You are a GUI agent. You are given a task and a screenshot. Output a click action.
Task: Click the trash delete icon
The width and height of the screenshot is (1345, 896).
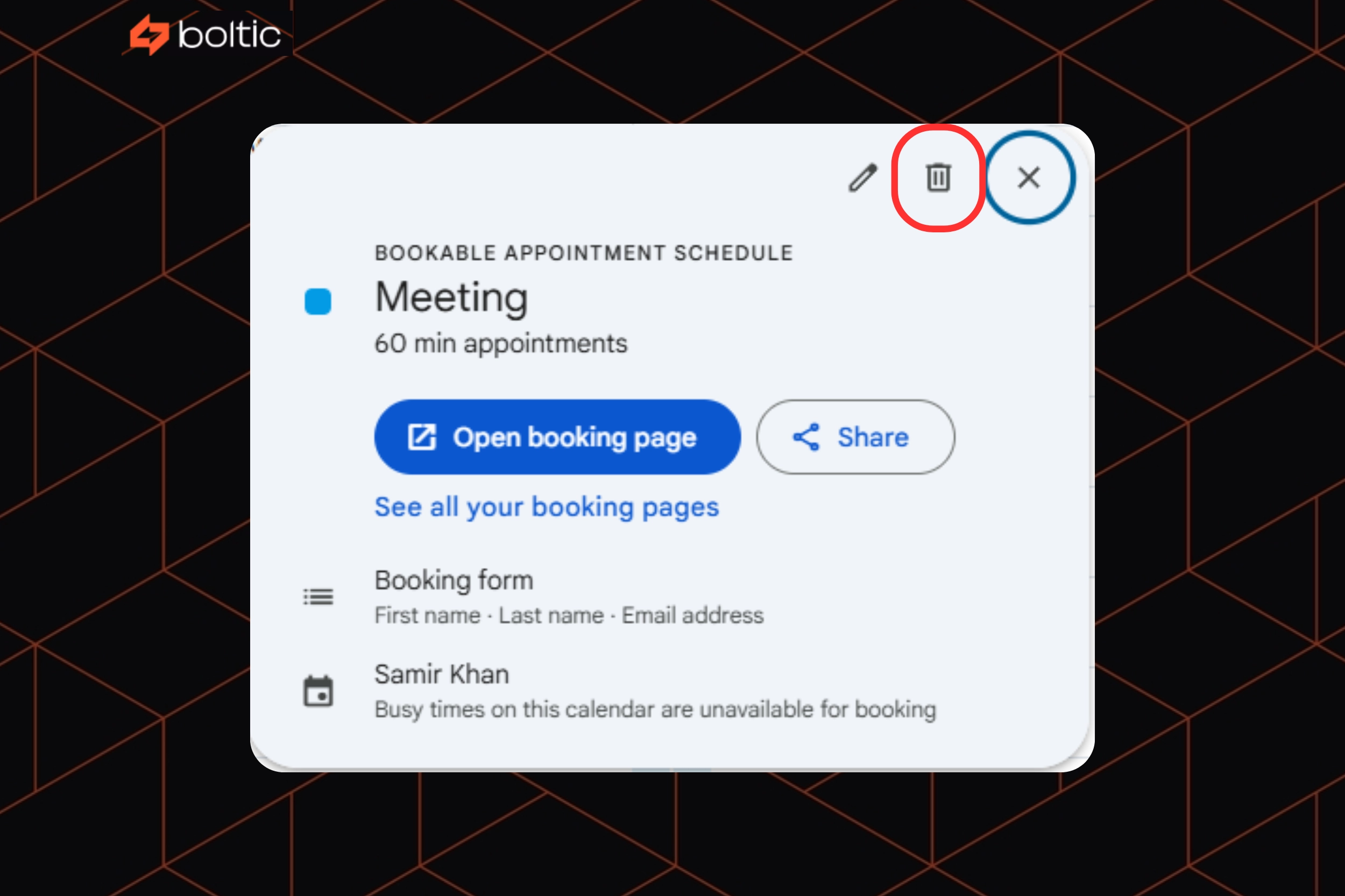[x=938, y=177]
